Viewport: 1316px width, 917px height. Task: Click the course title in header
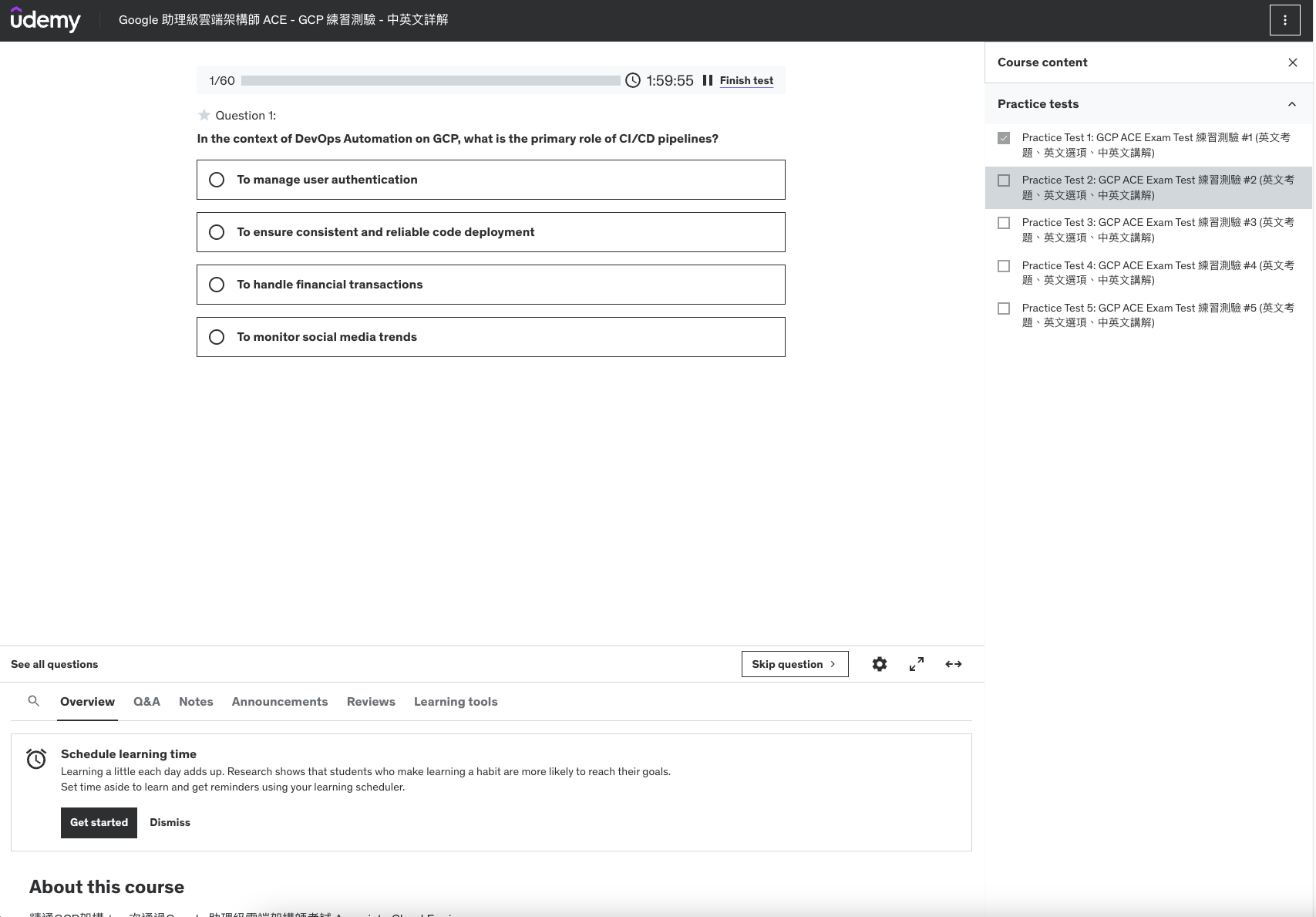pos(283,20)
